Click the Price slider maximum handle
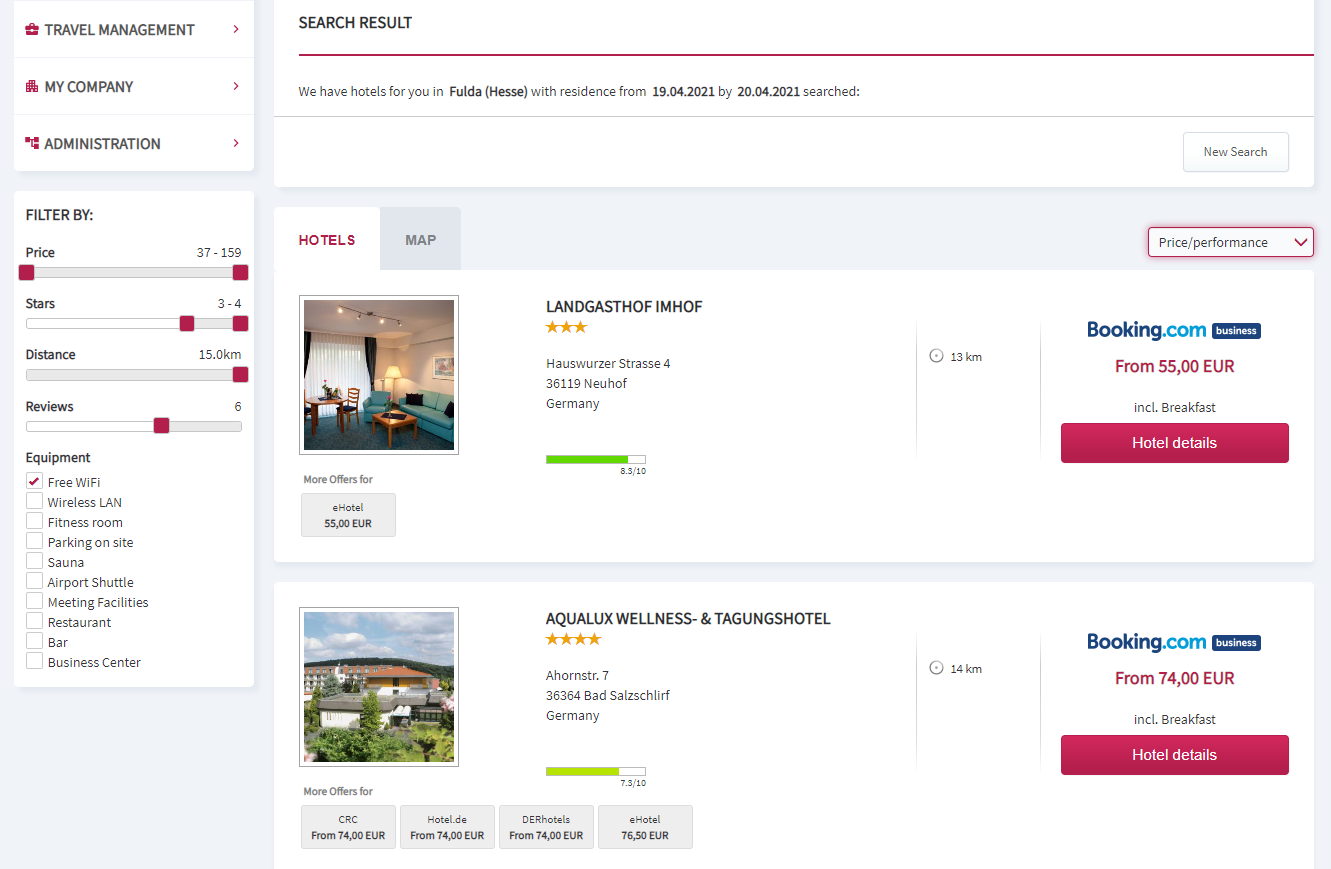1331x869 pixels. click(x=240, y=272)
